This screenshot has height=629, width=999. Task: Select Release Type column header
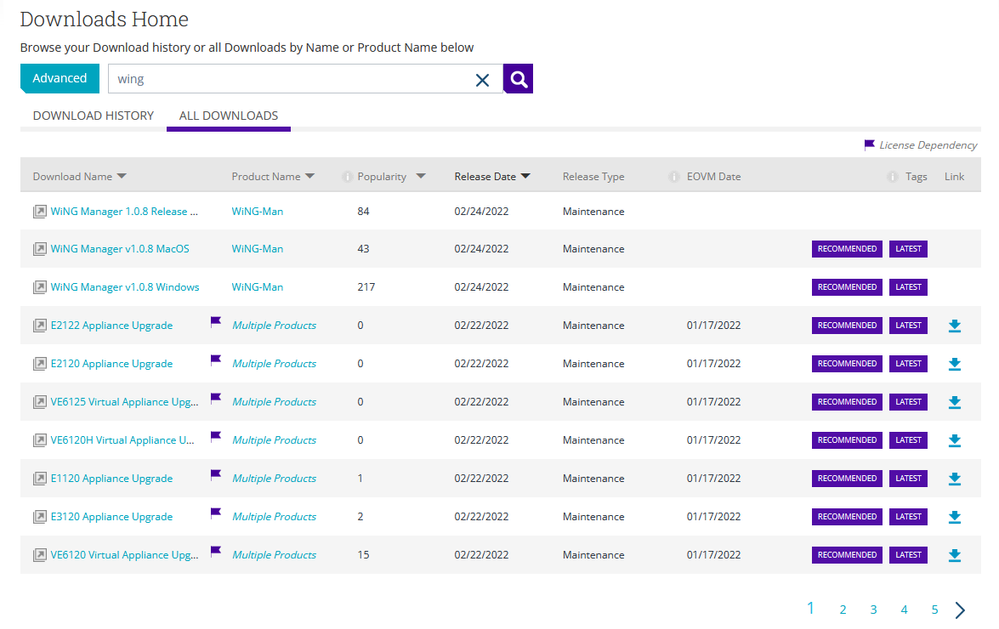click(593, 177)
